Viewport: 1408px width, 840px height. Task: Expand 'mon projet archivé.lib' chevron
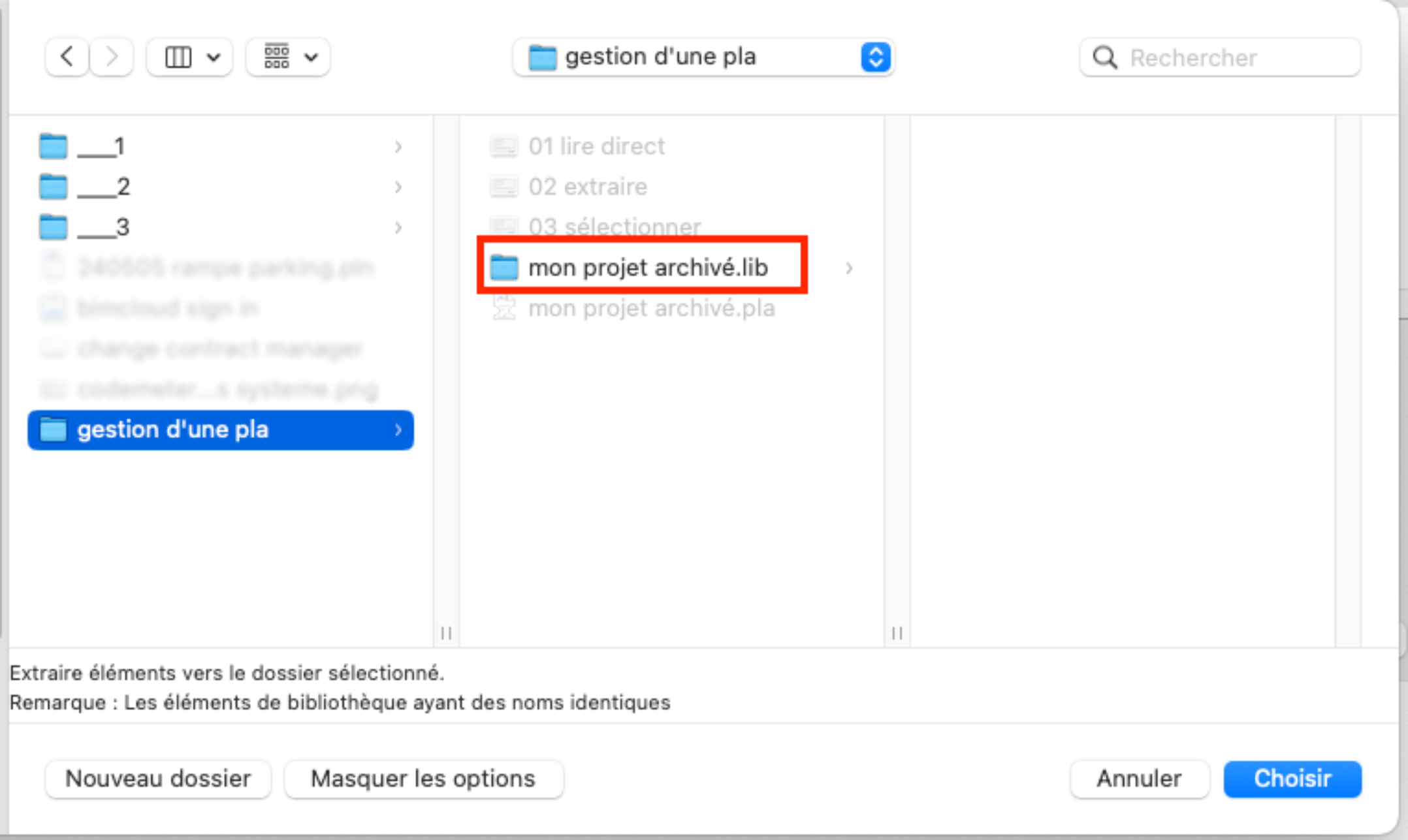(x=848, y=268)
